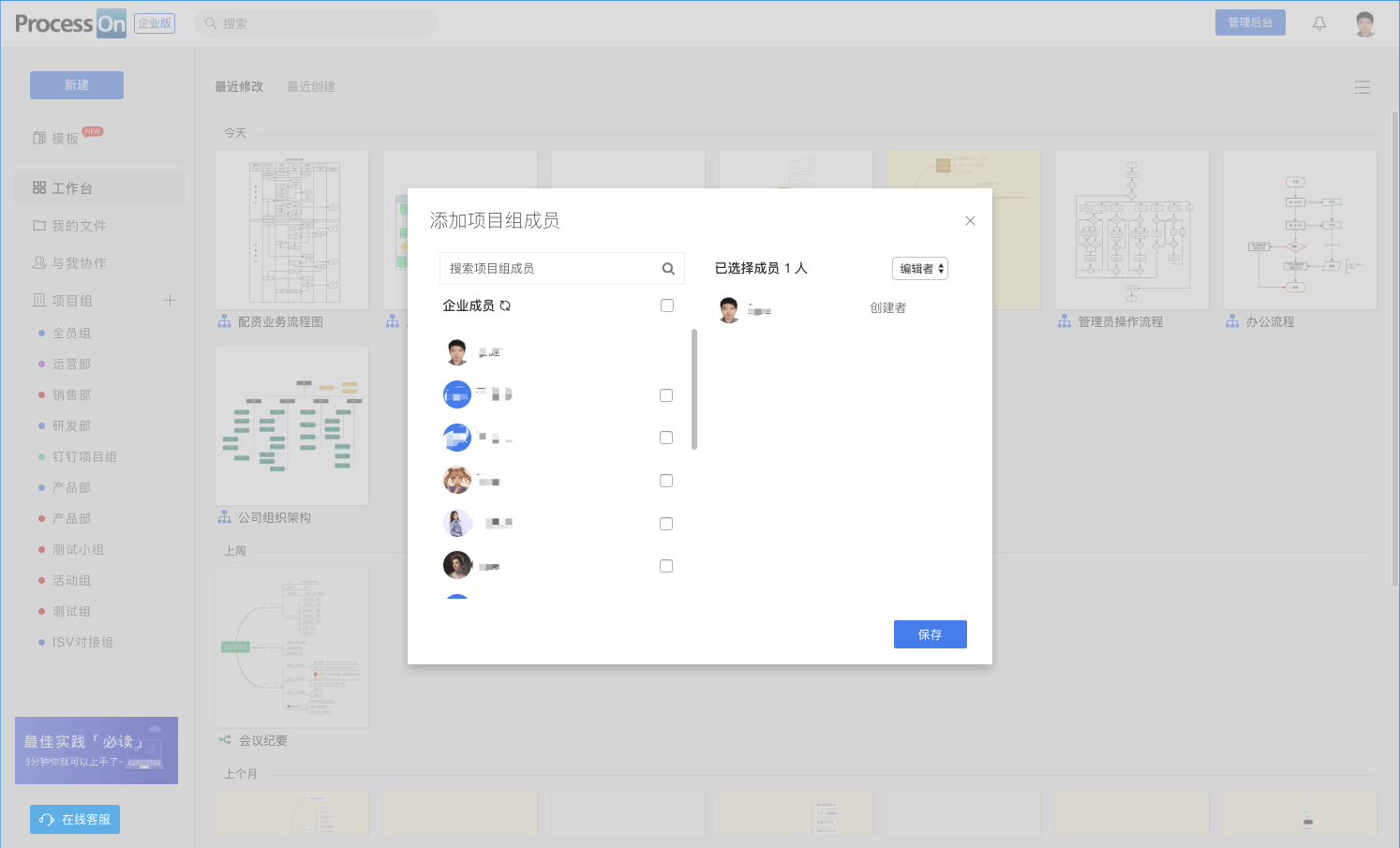This screenshot has height=848, width=1400.
Task: Close the 添加项目组成员 dialog
Action: click(x=970, y=221)
